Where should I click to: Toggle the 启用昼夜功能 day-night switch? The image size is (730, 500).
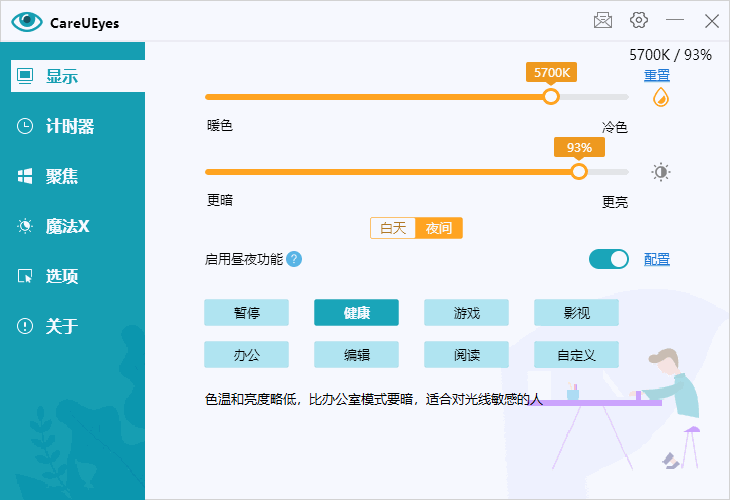pyautogui.click(x=609, y=260)
